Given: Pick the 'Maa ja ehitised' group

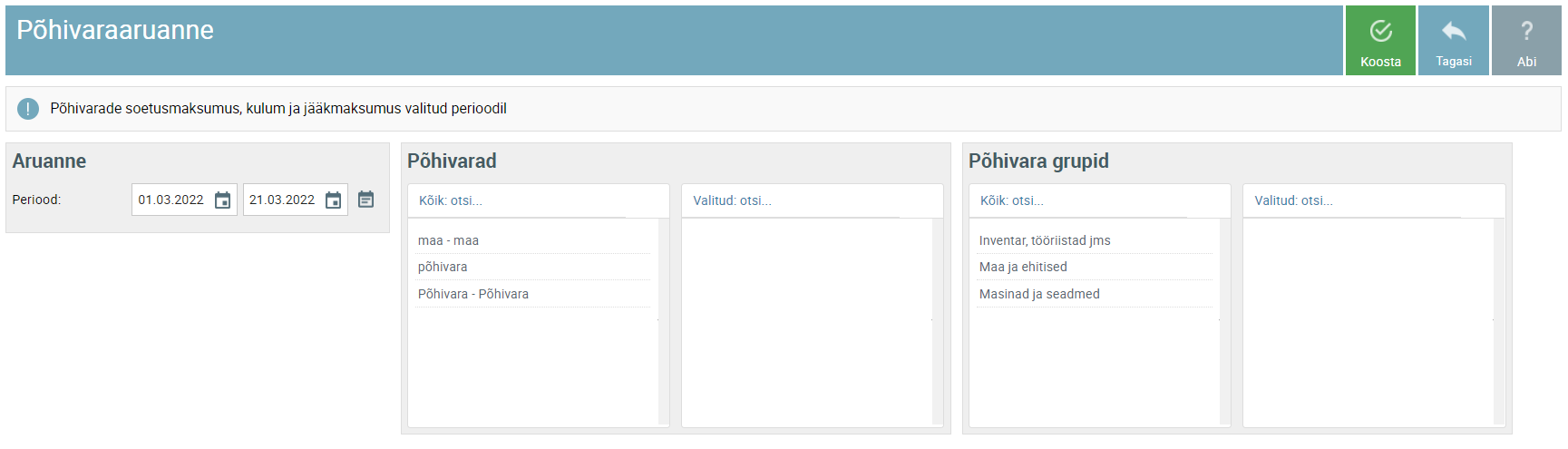Looking at the screenshot, I should click(x=1022, y=267).
